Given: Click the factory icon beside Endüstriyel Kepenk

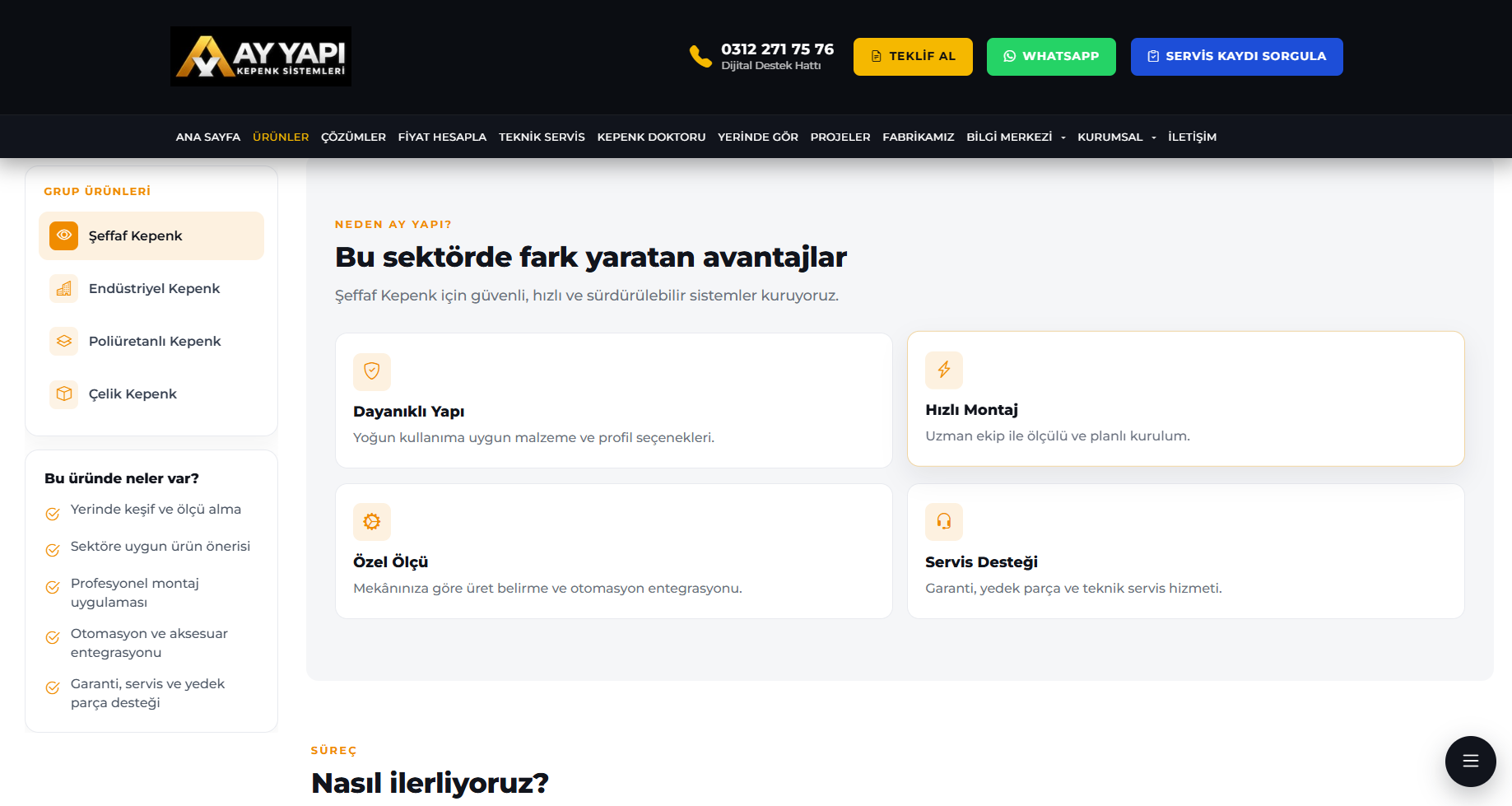Looking at the screenshot, I should pyautogui.click(x=64, y=288).
